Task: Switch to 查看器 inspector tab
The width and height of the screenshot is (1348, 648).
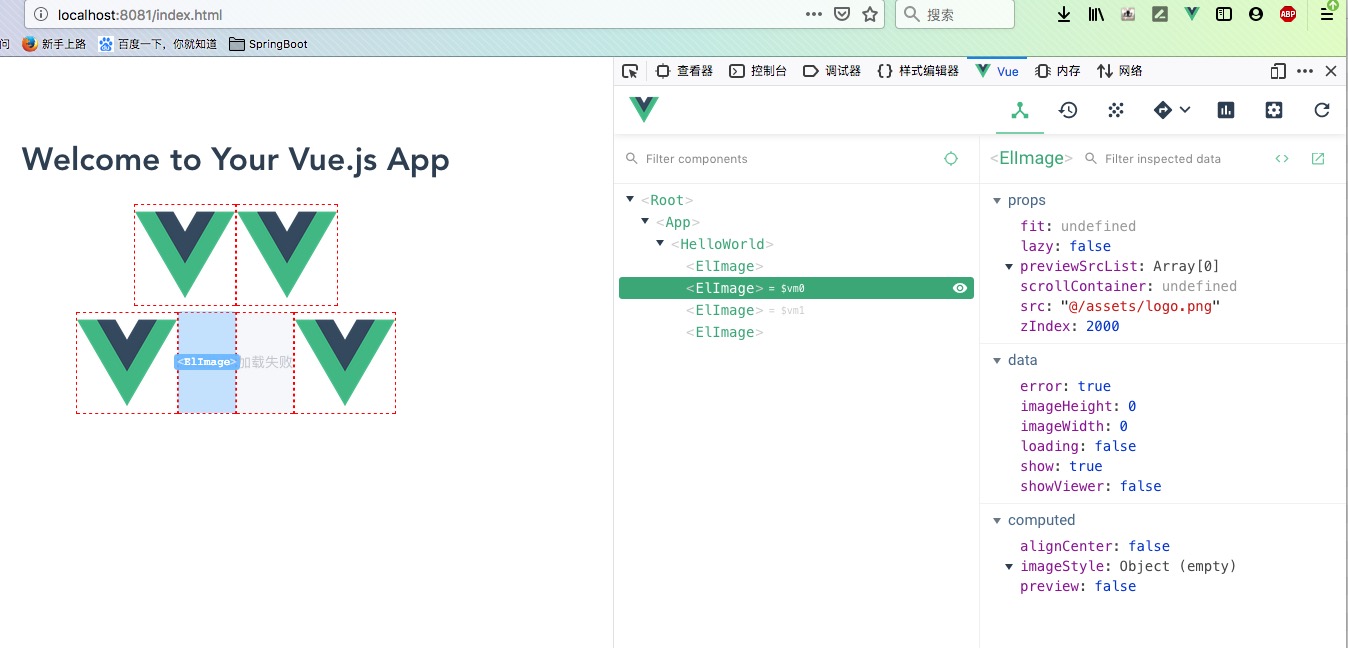Action: coord(684,71)
